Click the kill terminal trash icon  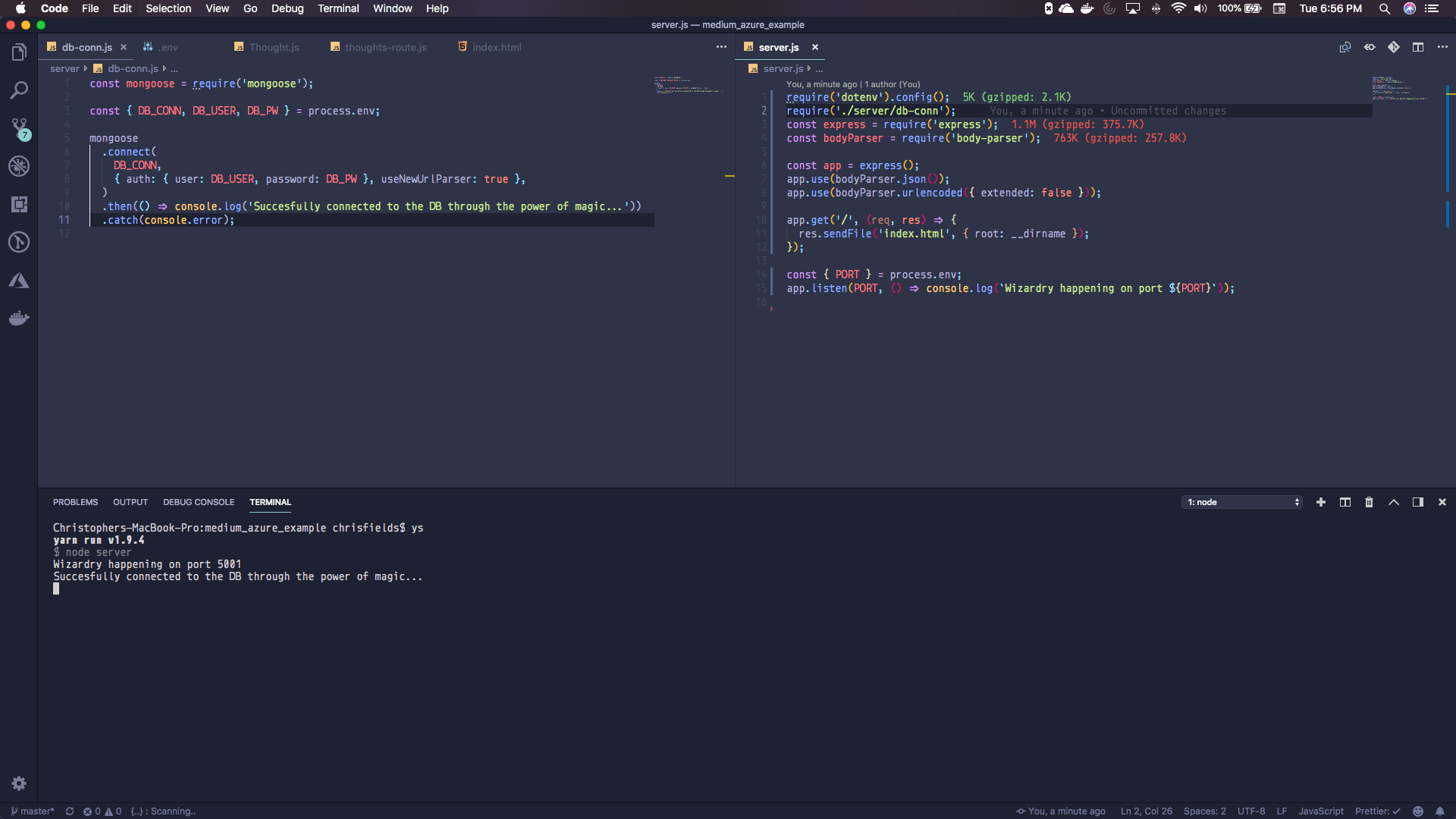[1368, 502]
